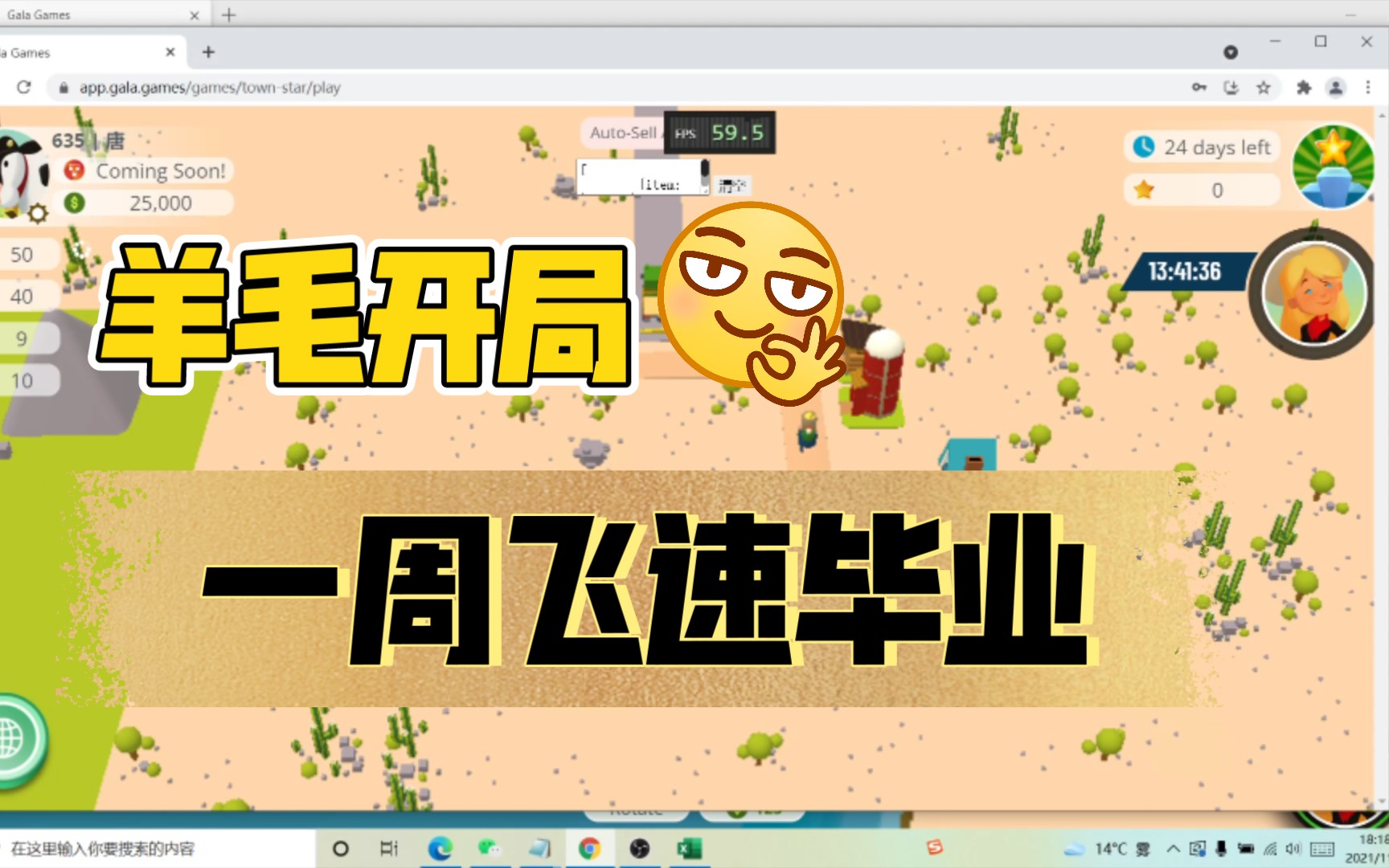Image resolution: width=1389 pixels, height=868 pixels.
Task: Select the inventory item showing 40
Action: (x=28, y=297)
